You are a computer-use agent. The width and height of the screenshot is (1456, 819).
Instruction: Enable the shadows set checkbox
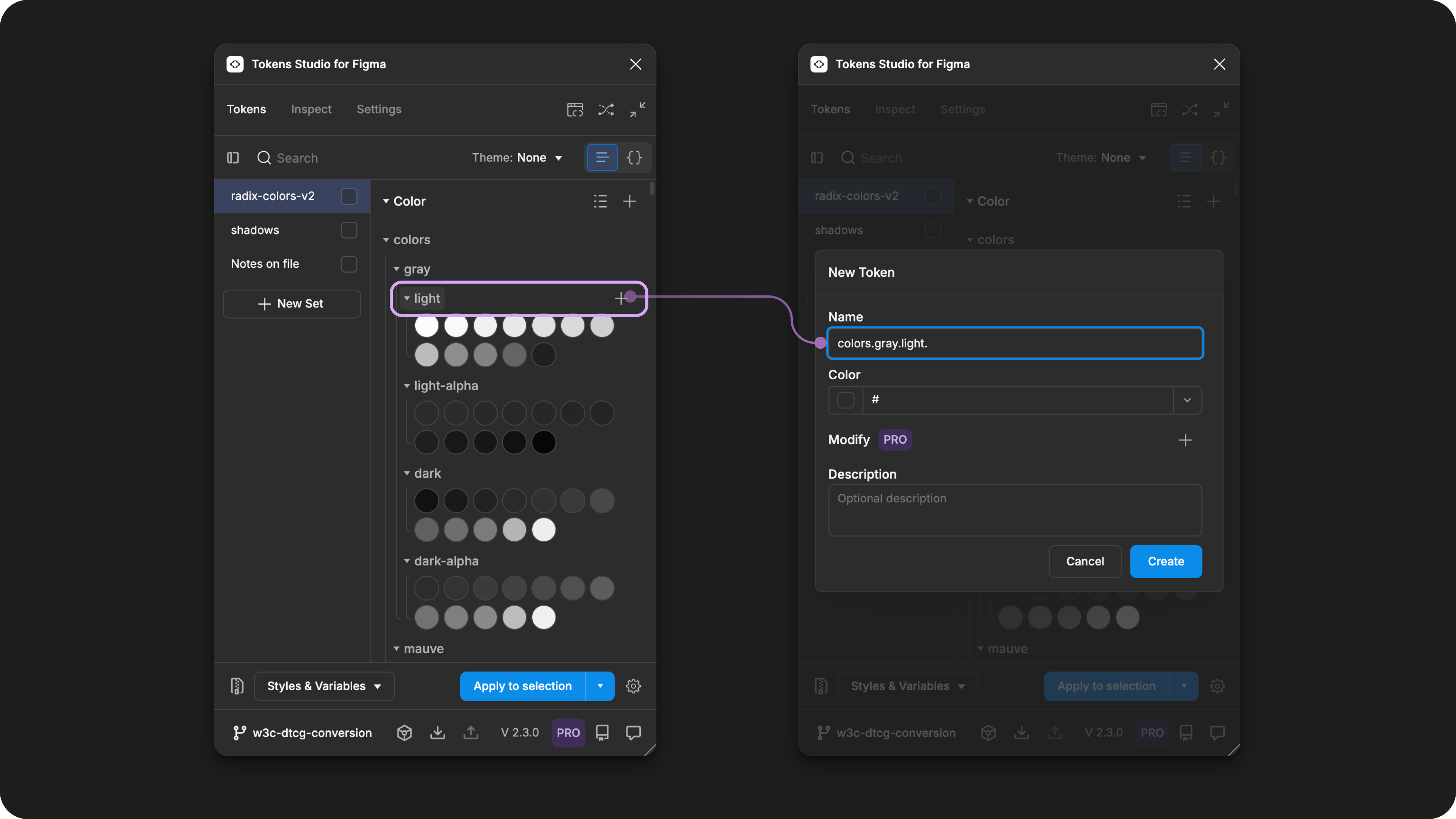tap(349, 230)
